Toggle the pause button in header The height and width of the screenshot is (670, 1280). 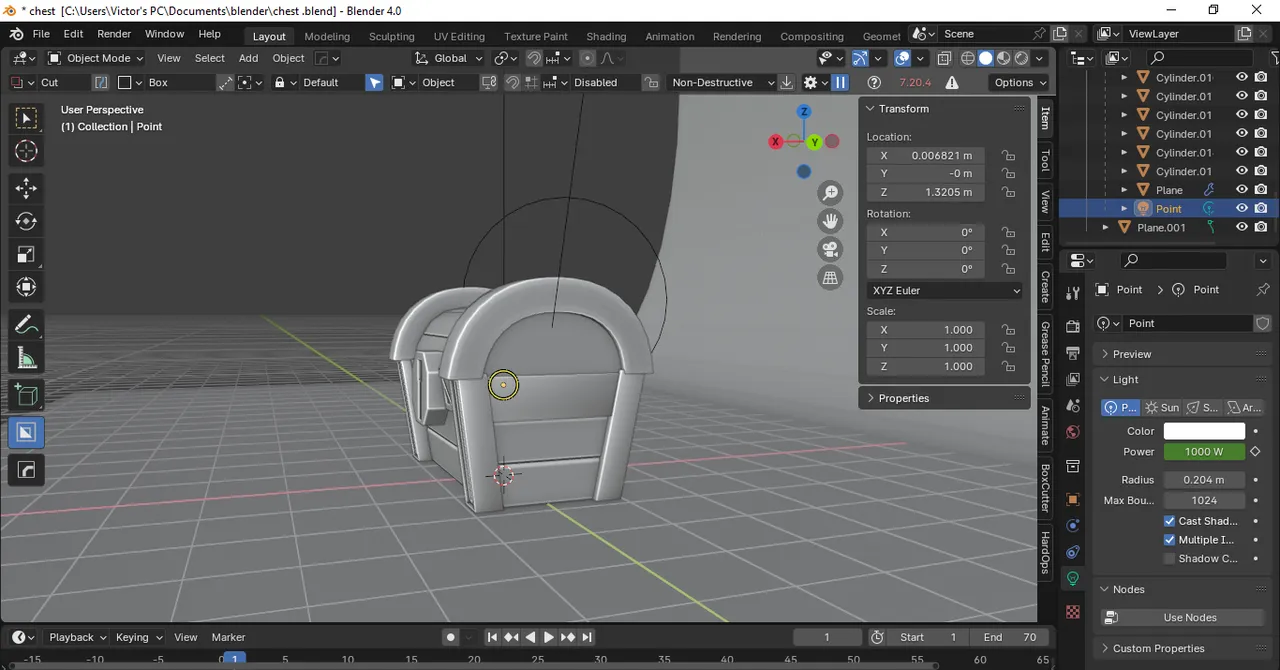pyautogui.click(x=840, y=83)
